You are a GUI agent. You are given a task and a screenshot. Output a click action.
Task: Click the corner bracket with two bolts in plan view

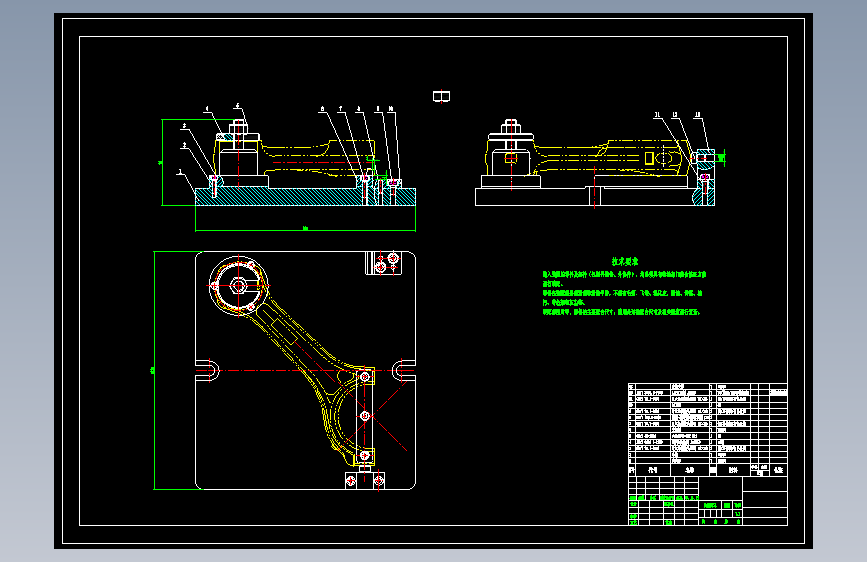(382, 263)
